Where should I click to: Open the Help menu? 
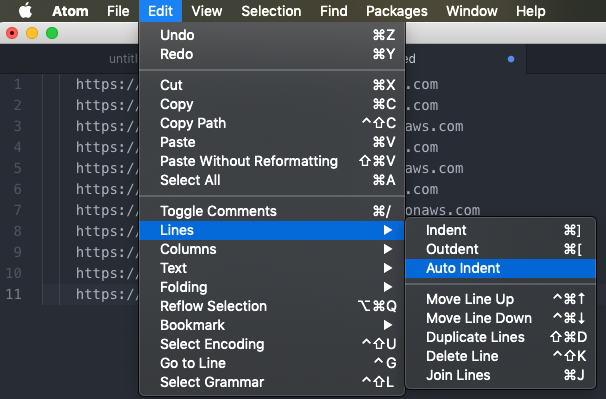(531, 11)
